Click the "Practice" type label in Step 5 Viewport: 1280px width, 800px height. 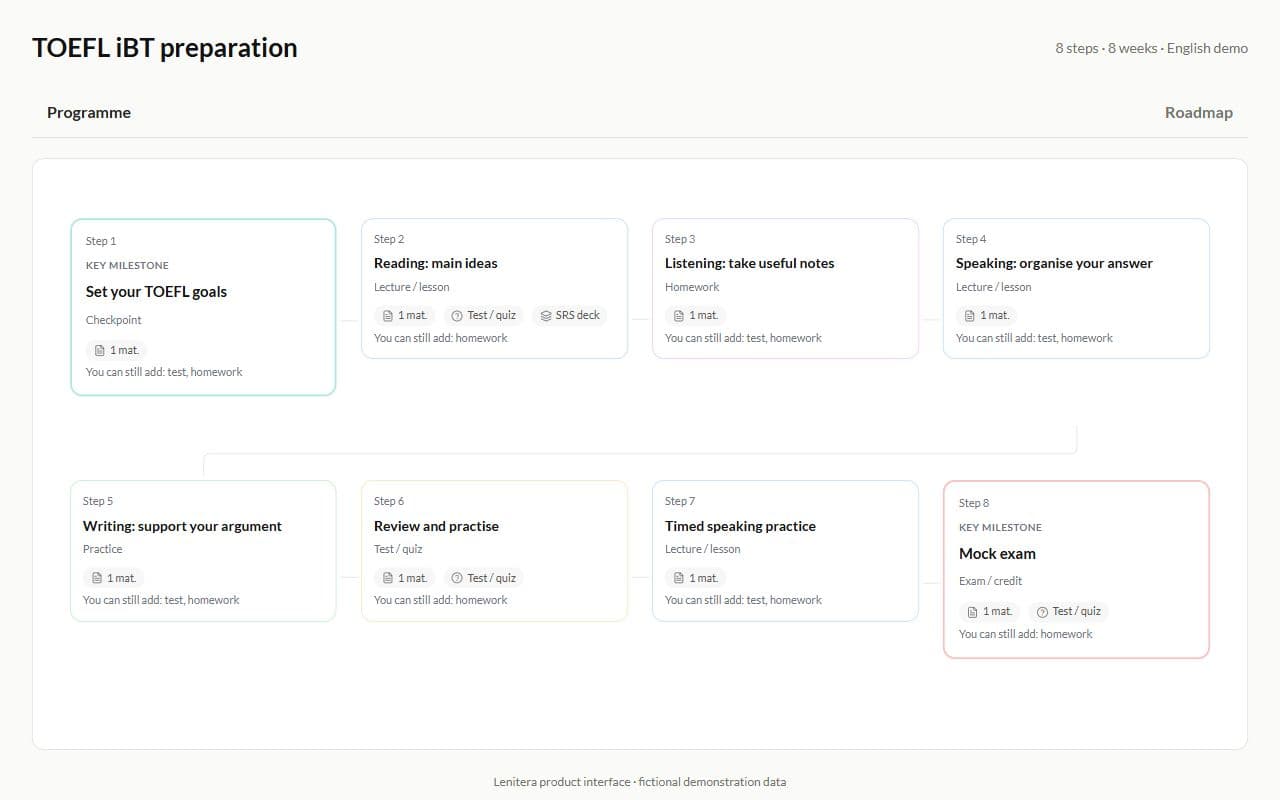click(x=103, y=549)
